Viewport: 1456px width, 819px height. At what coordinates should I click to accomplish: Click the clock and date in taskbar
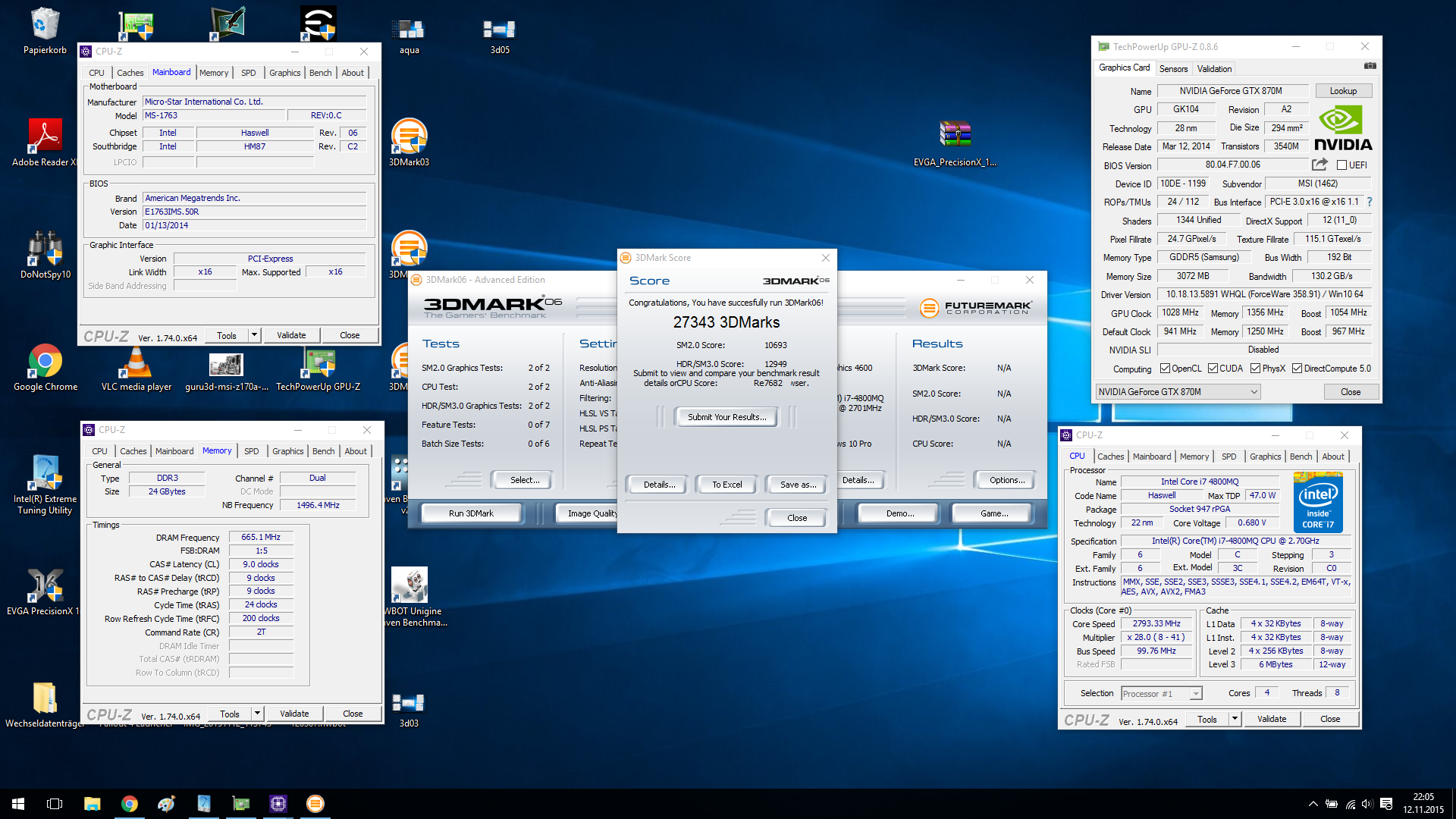pos(1423,804)
